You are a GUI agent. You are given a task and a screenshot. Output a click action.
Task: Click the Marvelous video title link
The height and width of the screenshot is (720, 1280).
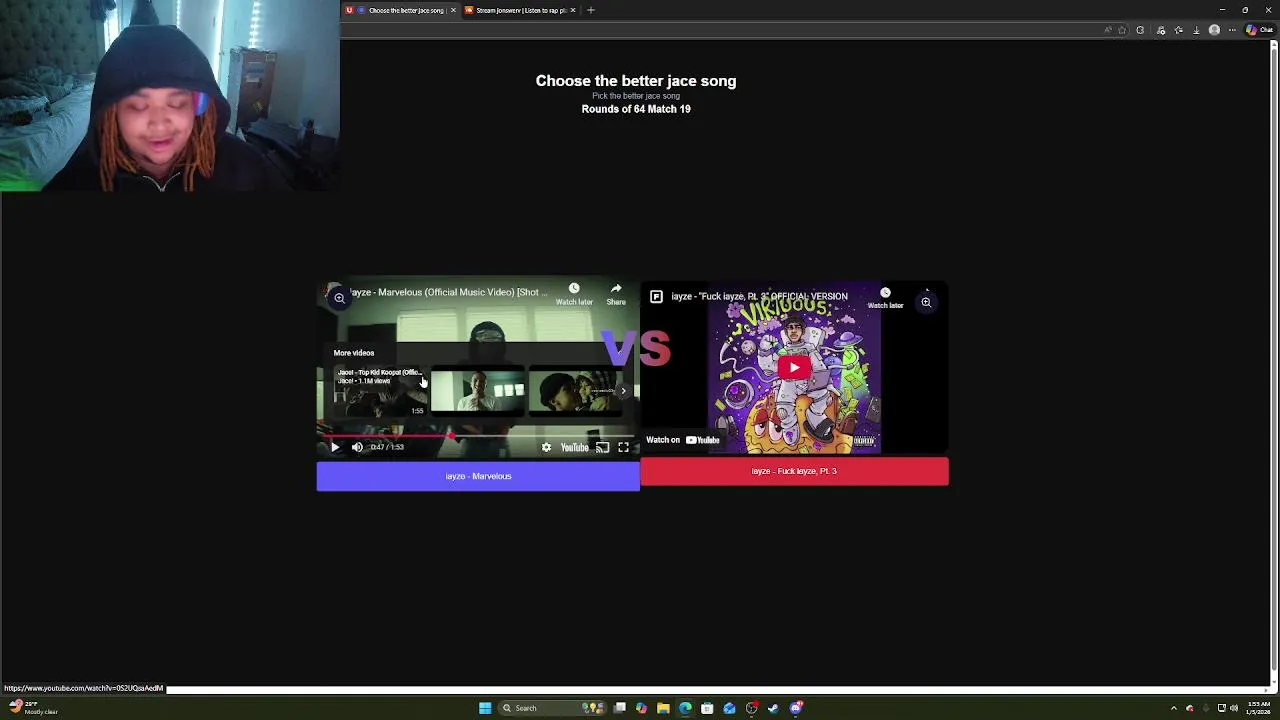point(448,292)
